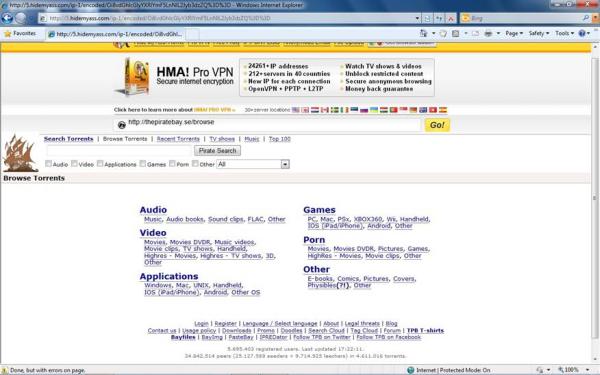Click the Internet zone globe in status bar
The width and height of the screenshot is (600, 375).
(x=411, y=370)
